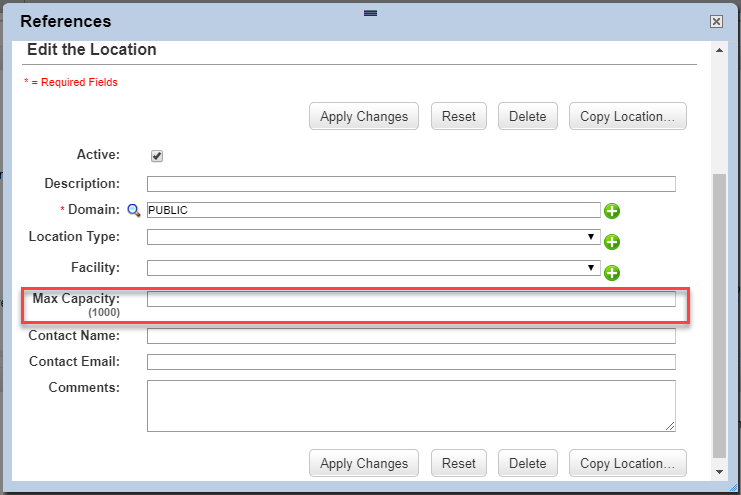
Task: Click the top Apply Changes button
Action: click(364, 116)
